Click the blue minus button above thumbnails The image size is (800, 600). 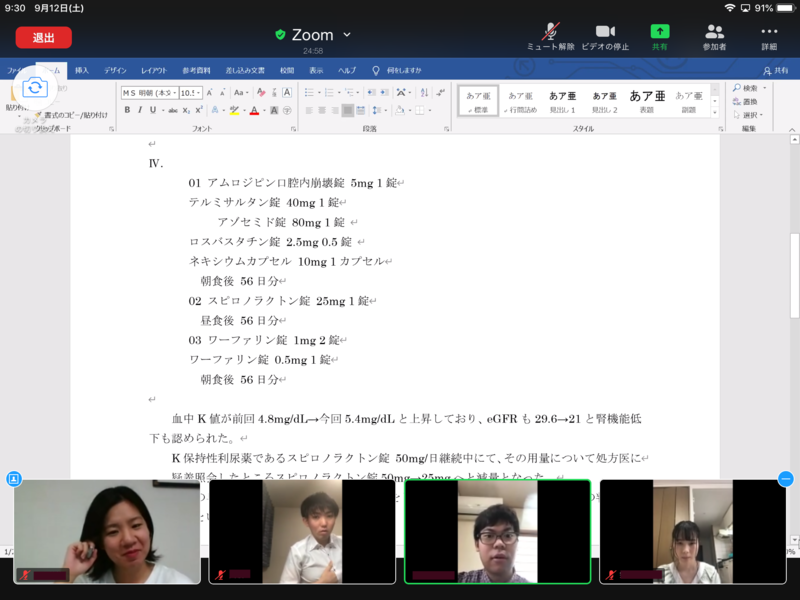click(786, 479)
